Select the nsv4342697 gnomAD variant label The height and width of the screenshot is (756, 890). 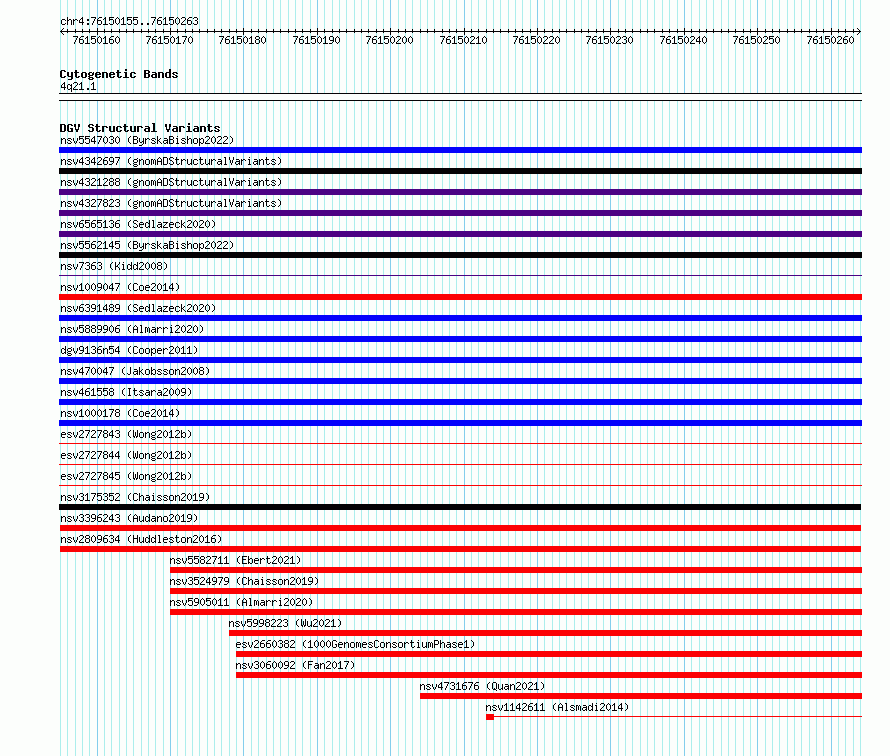click(x=171, y=161)
